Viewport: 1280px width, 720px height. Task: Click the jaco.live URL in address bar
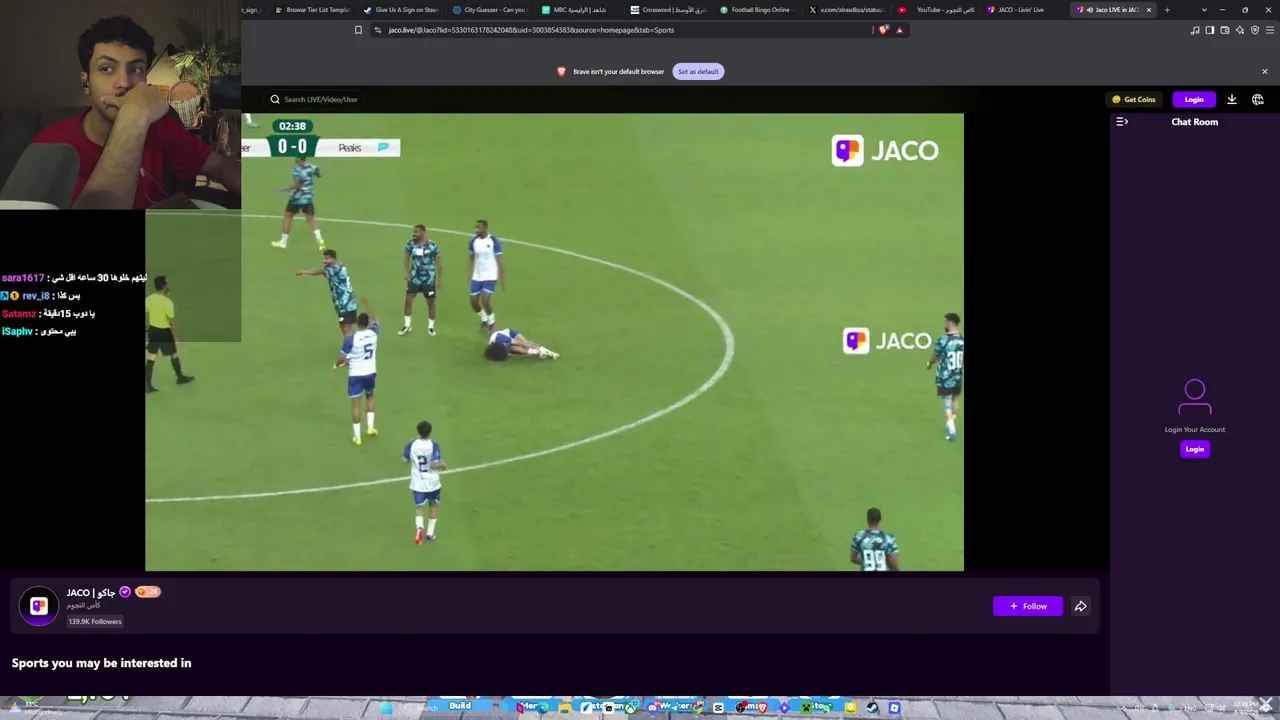[x=531, y=30]
